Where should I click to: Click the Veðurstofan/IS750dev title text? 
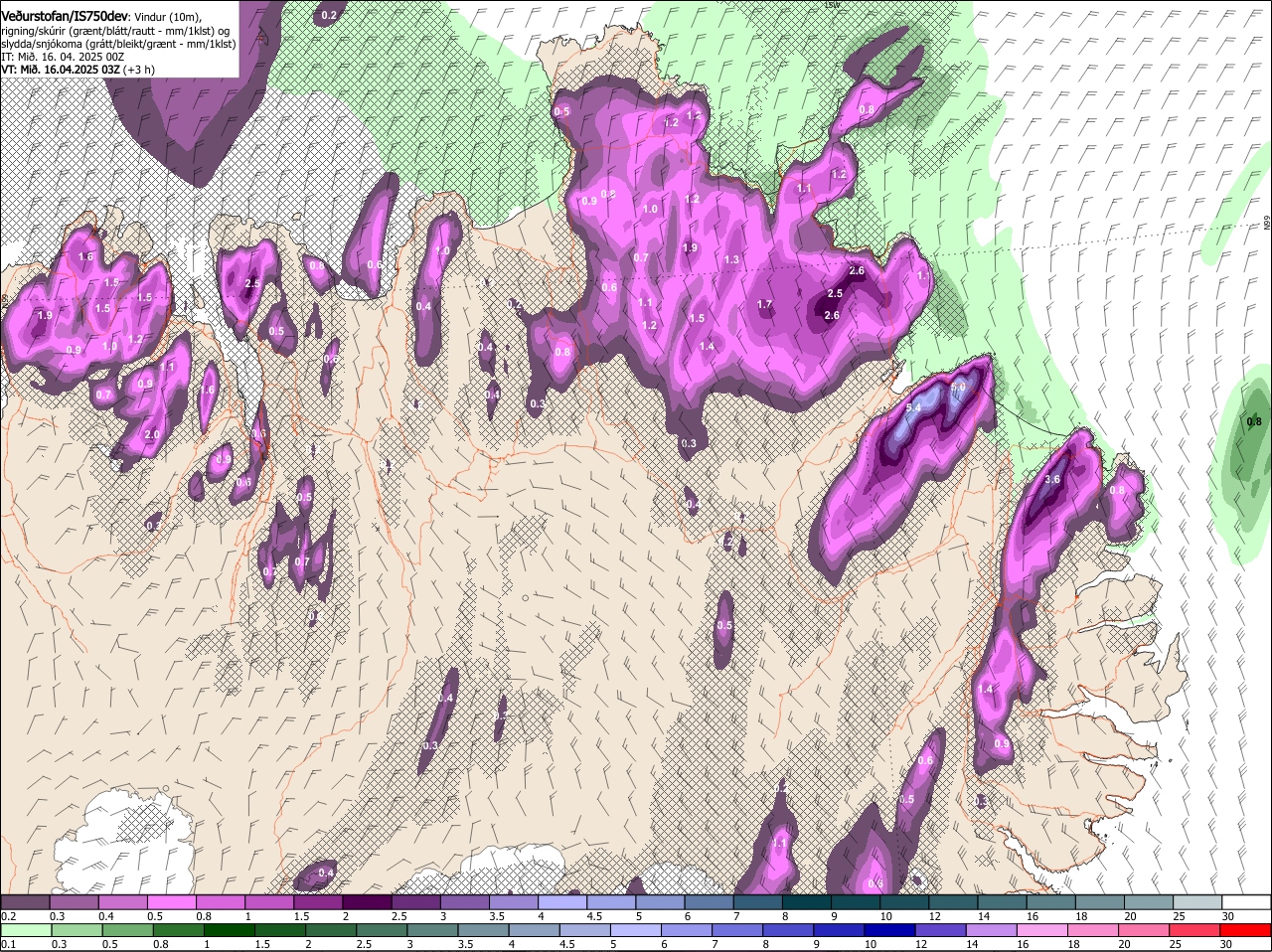coord(65,15)
